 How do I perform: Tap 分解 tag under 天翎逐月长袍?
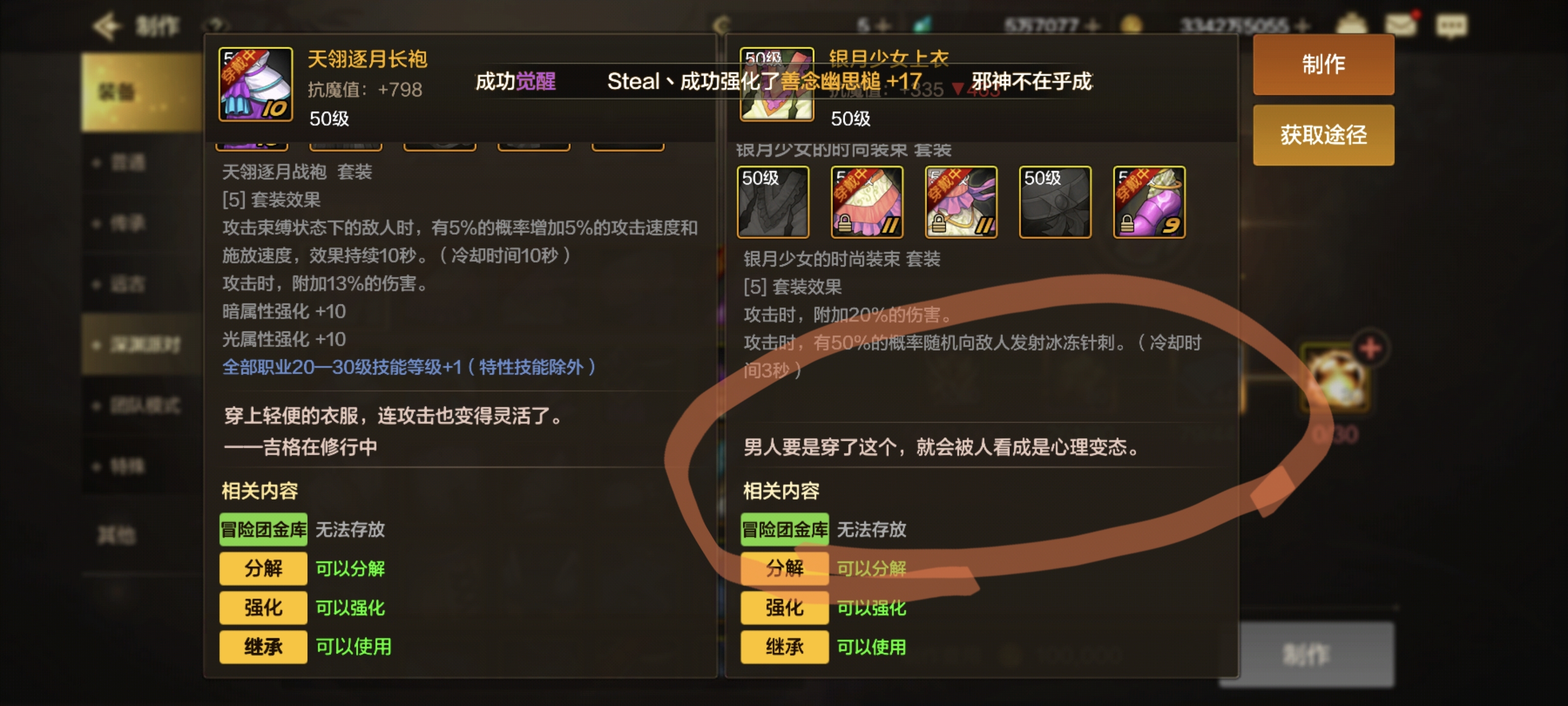[x=263, y=568]
